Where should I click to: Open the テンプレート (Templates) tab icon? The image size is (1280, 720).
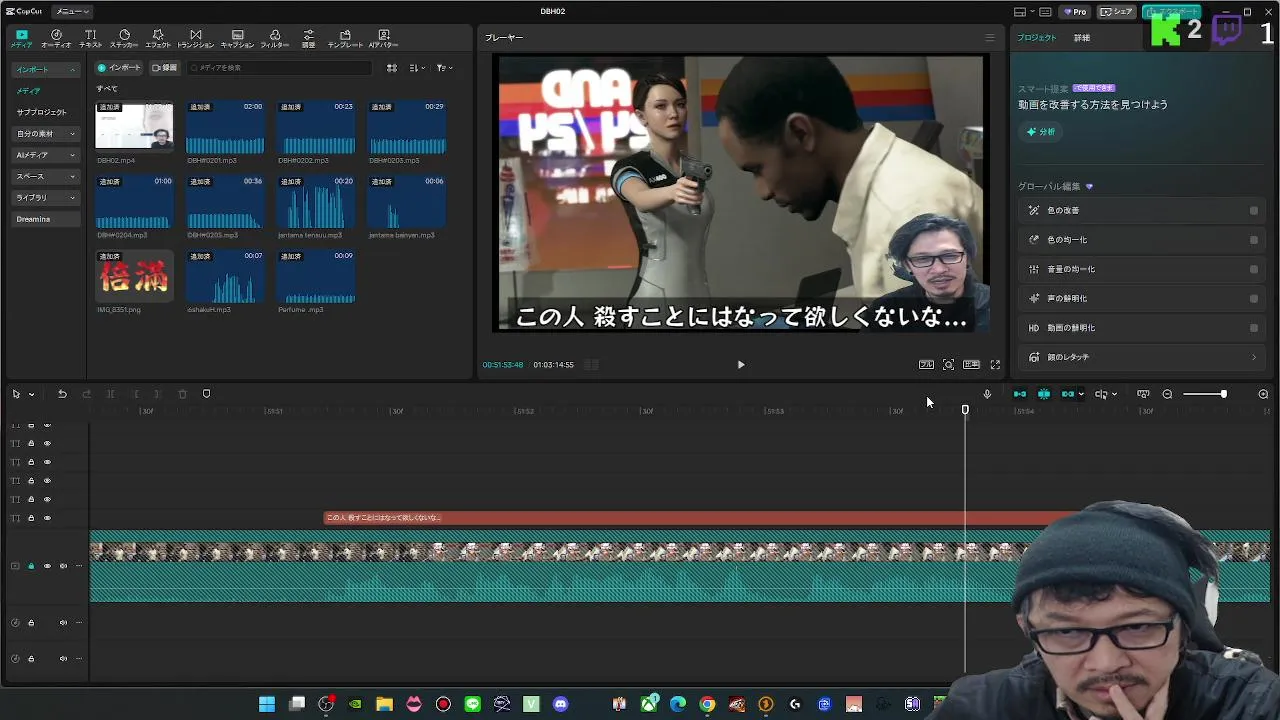tap(345, 39)
